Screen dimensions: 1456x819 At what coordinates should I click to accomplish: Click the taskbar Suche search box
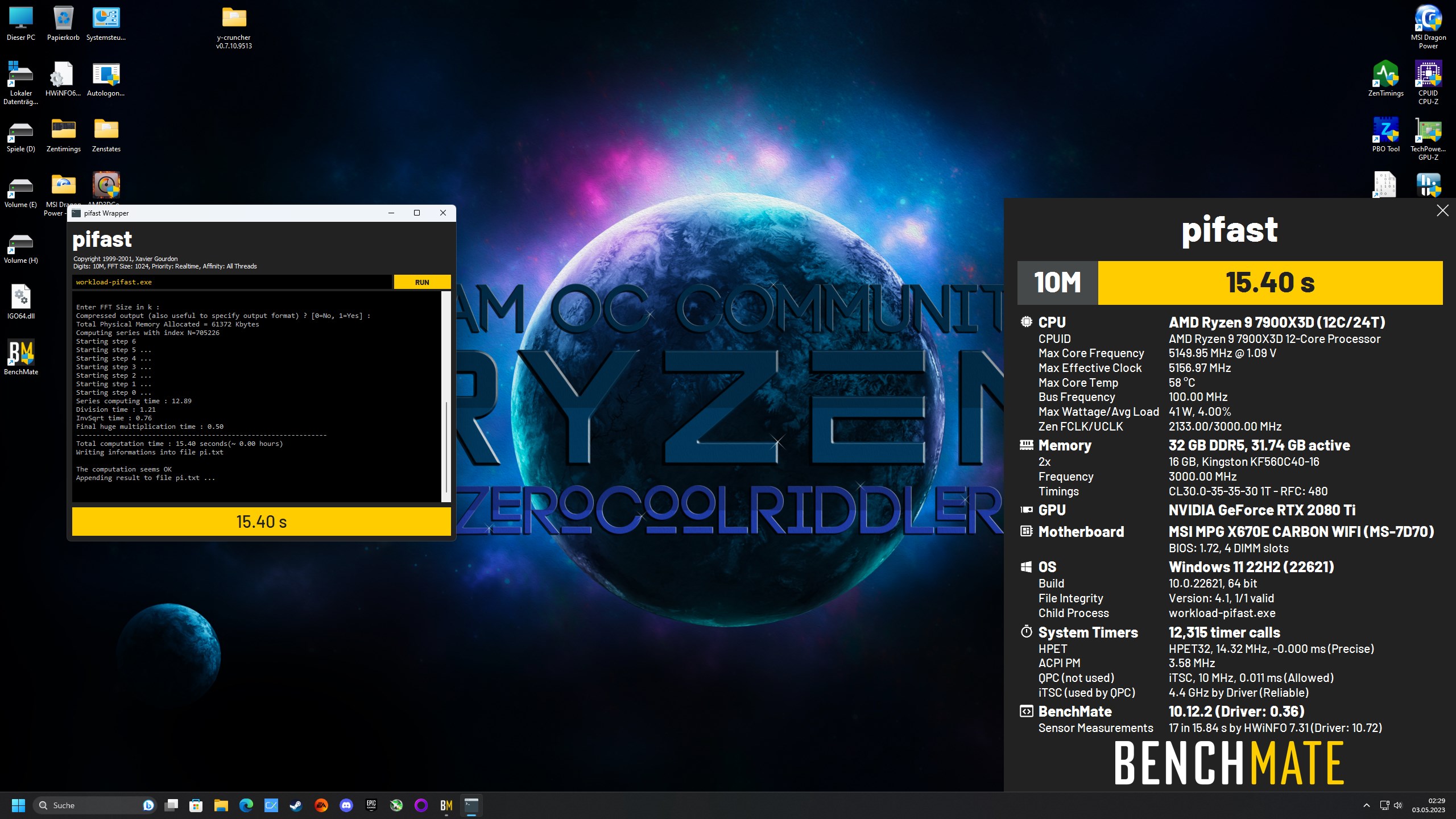(x=96, y=805)
